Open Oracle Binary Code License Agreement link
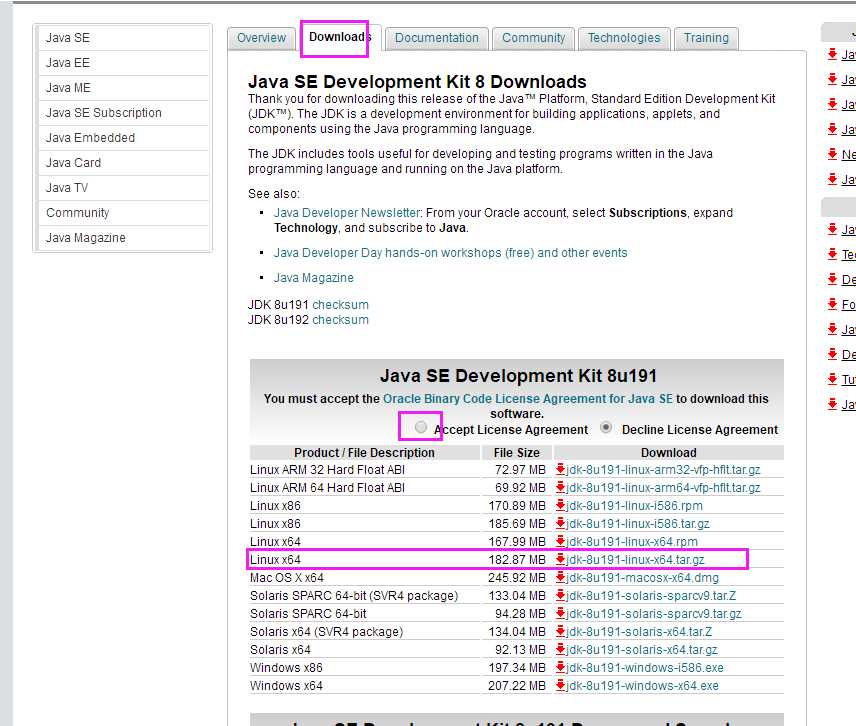856x726 pixels. pos(528,399)
